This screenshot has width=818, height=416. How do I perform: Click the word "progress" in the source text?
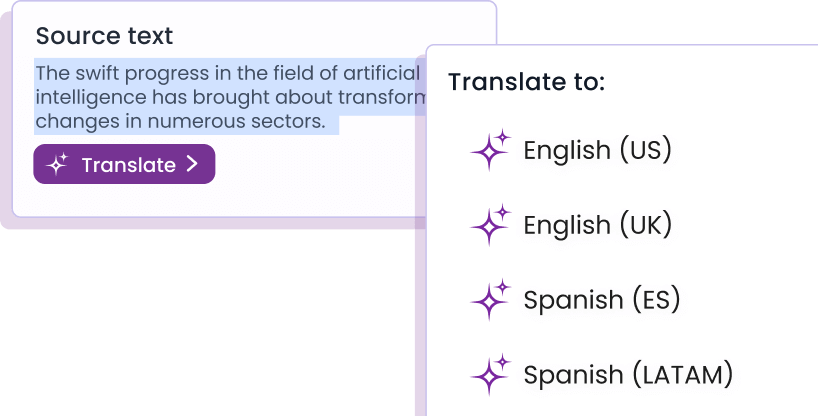tap(162, 73)
